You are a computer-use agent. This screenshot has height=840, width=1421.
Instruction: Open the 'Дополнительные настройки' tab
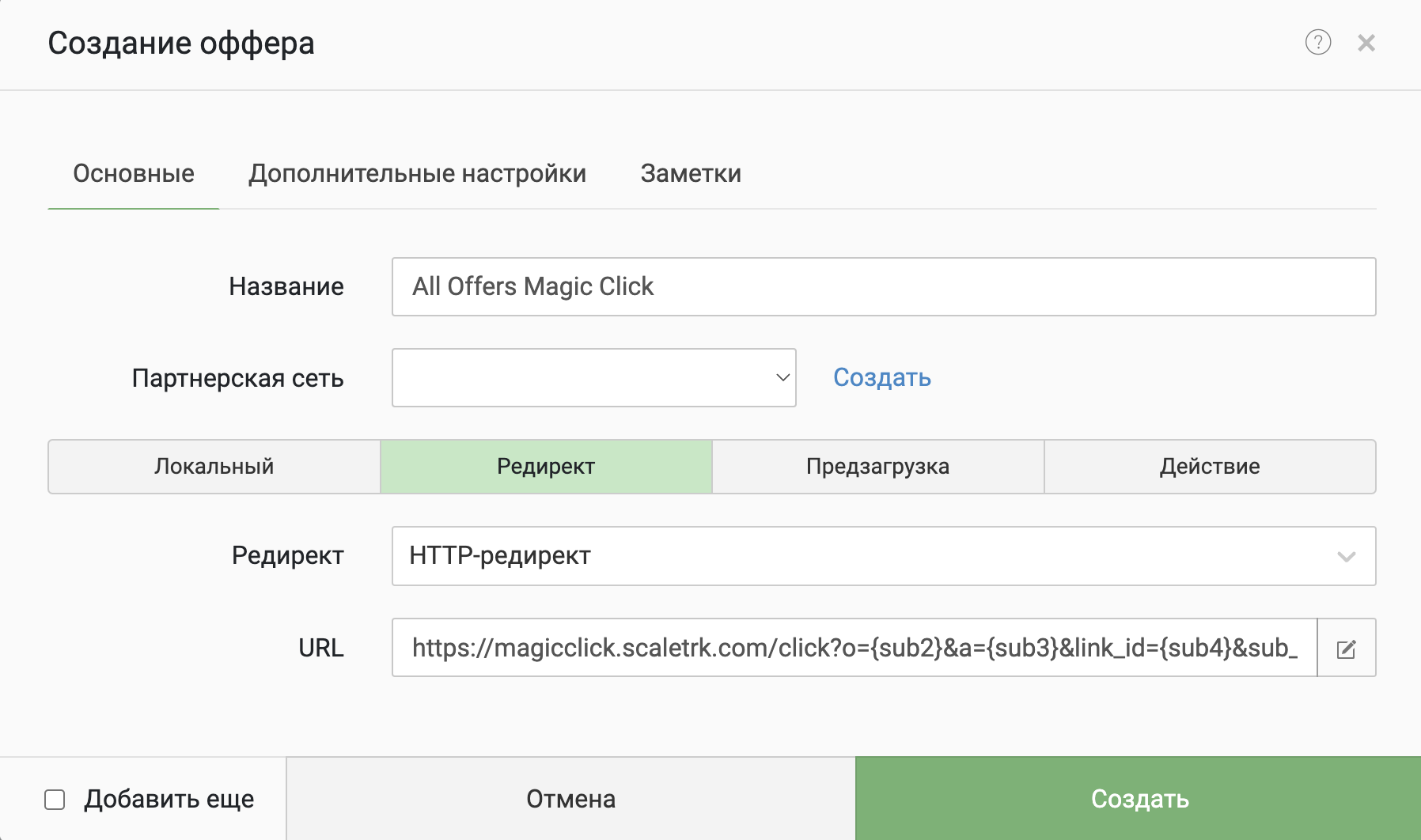click(417, 174)
